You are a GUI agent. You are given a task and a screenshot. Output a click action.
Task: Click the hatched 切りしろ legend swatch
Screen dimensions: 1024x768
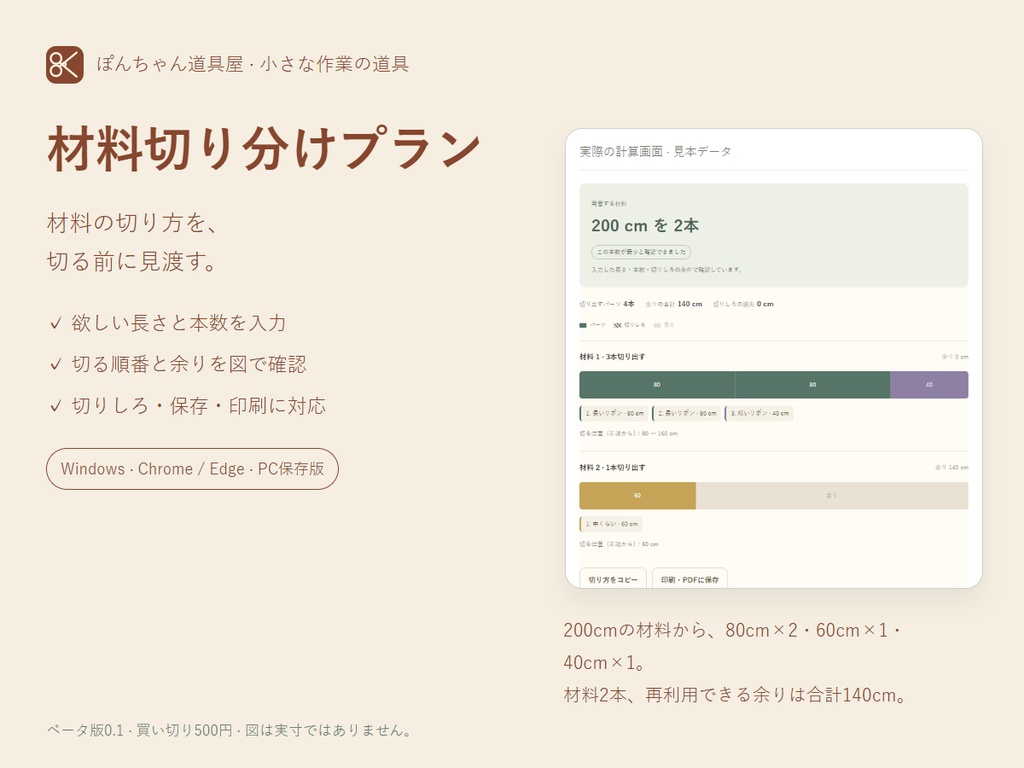coord(617,325)
